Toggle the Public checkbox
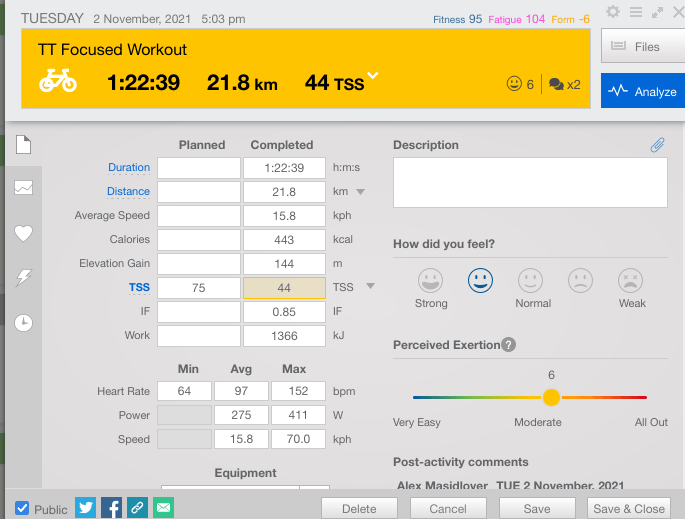 (22, 508)
